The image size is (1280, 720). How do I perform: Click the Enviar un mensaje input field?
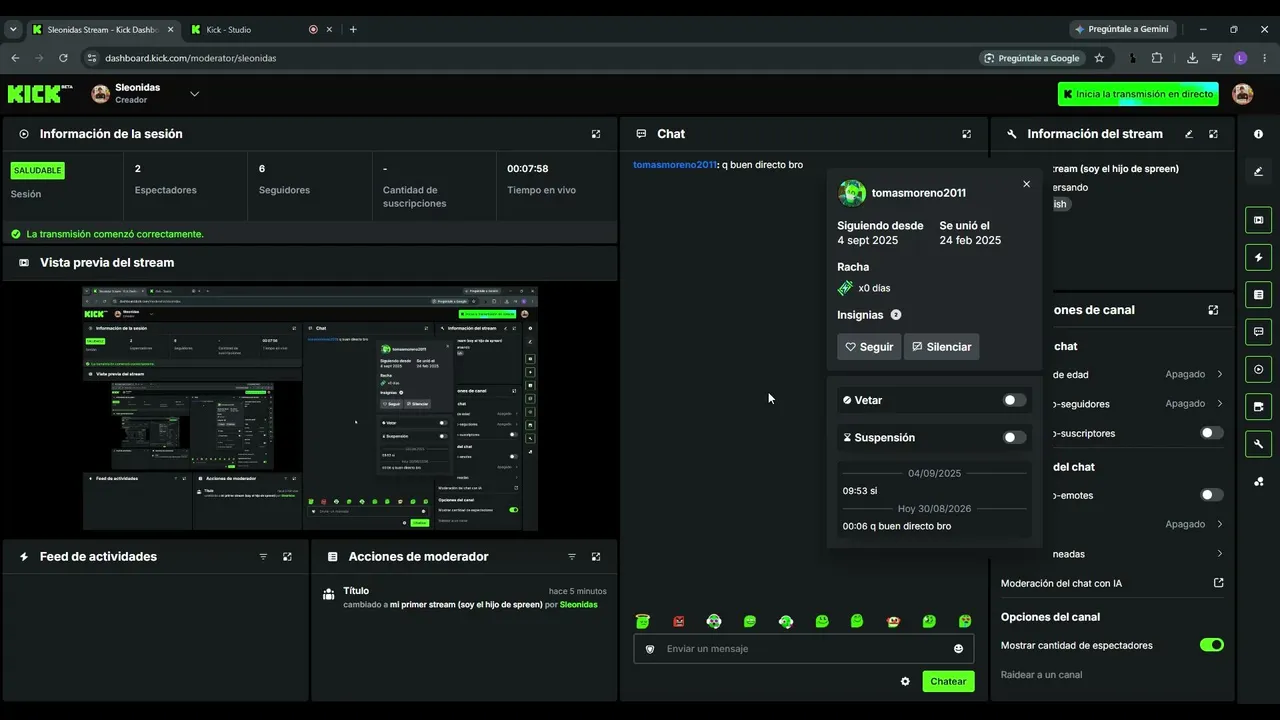pyautogui.click(x=803, y=649)
